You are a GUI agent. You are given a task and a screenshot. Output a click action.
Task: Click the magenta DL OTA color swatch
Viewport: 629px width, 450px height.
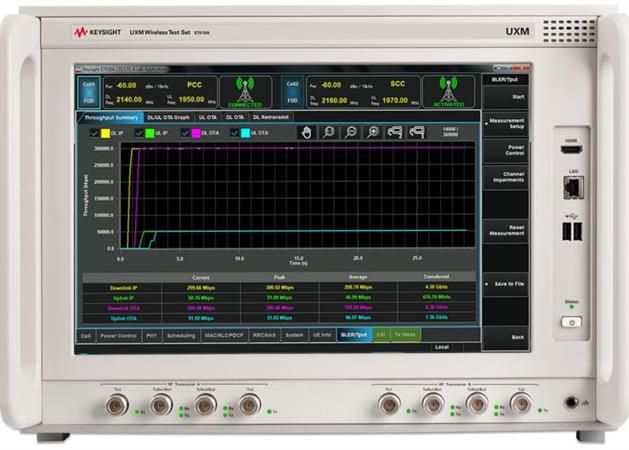pyautogui.click(x=196, y=133)
